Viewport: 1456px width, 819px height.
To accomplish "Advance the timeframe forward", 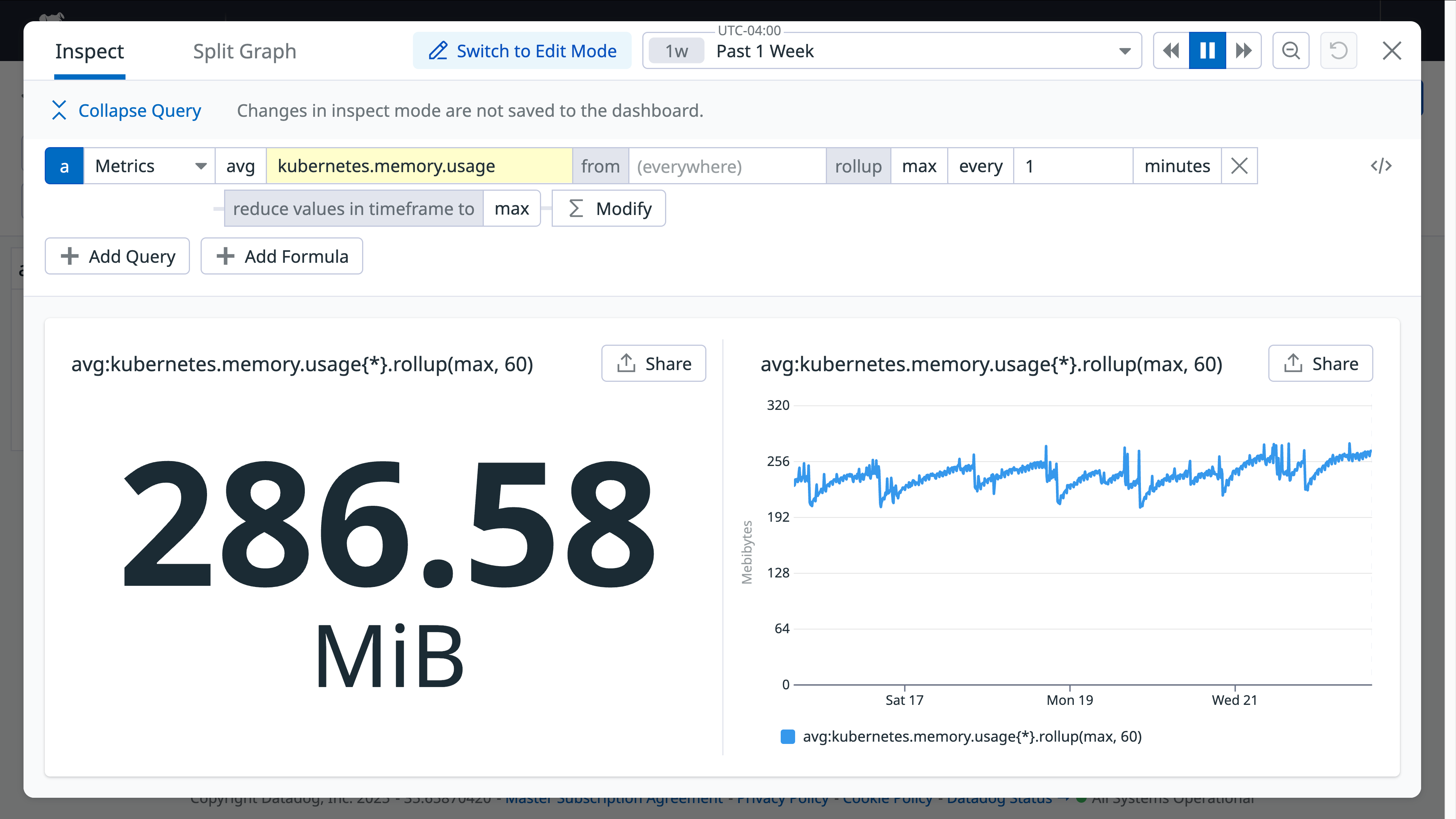I will 1244,50.
